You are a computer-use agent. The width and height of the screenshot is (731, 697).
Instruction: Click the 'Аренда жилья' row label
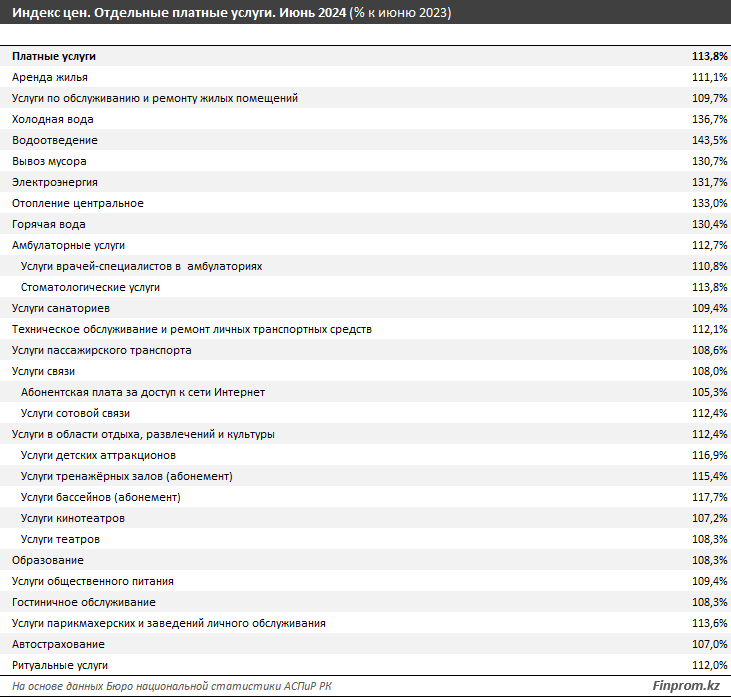tap(50, 77)
